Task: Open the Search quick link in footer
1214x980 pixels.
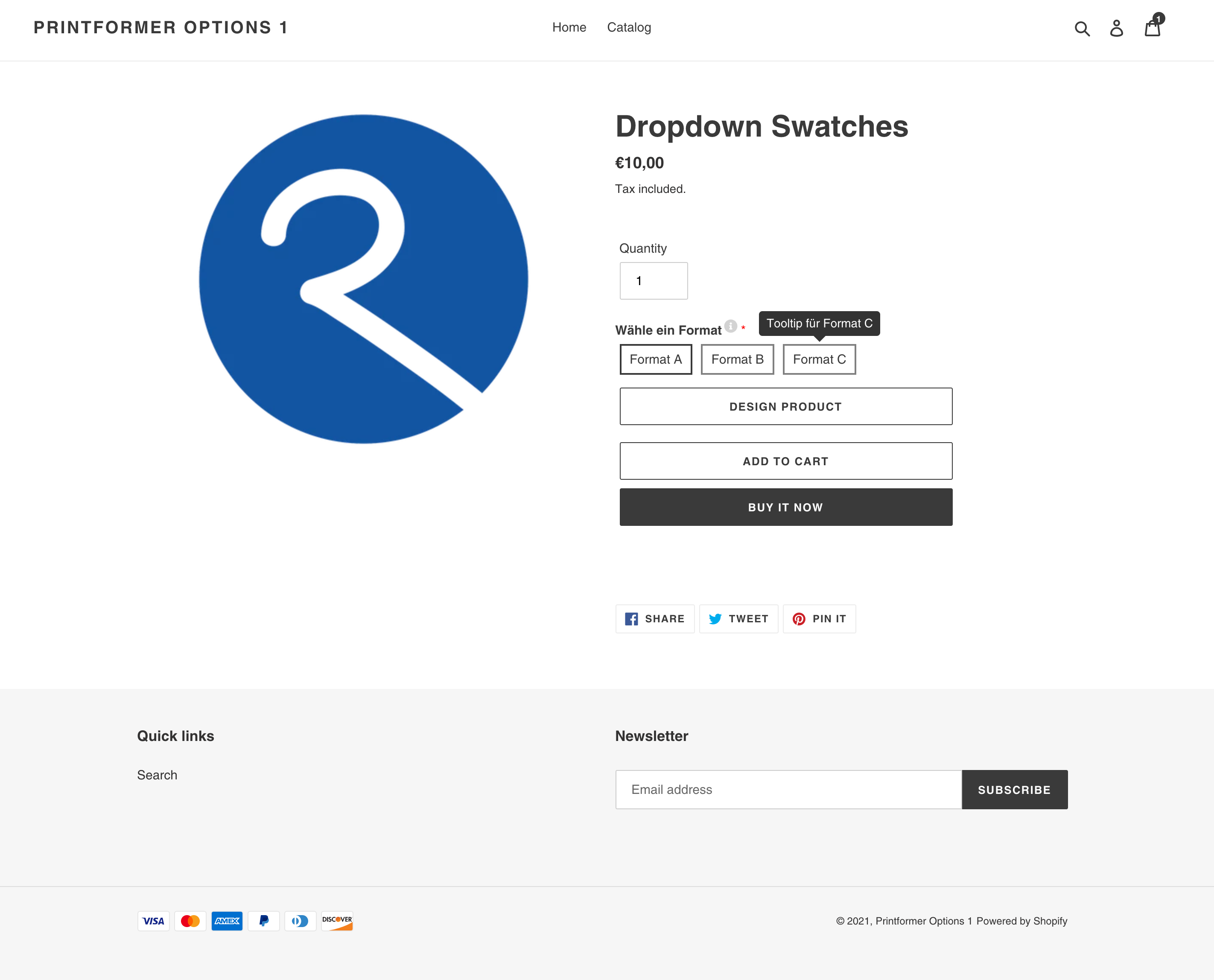Action: [x=157, y=775]
